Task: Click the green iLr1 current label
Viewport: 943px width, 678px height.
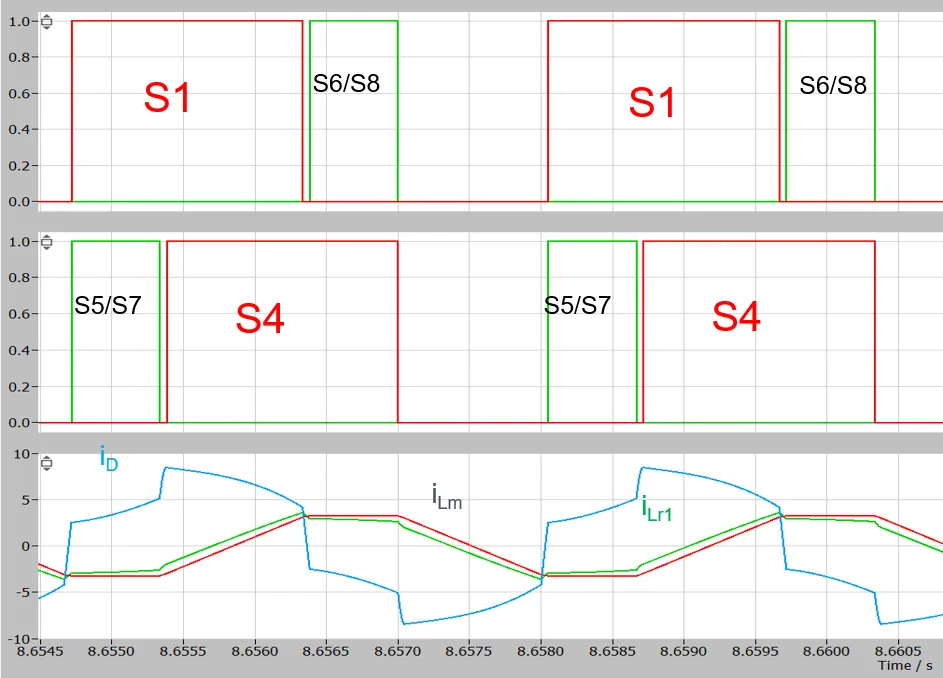Action: (657, 508)
